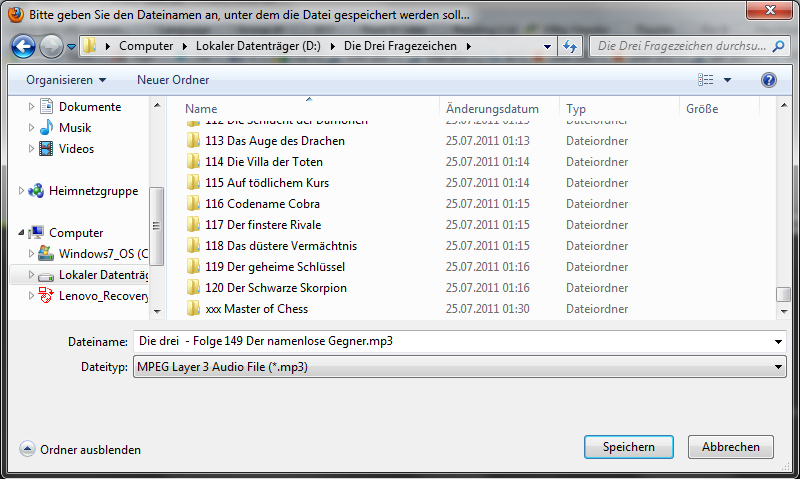
Task: Click folder icon of 118 Das düstere Vermächtnis
Action: click(x=193, y=245)
